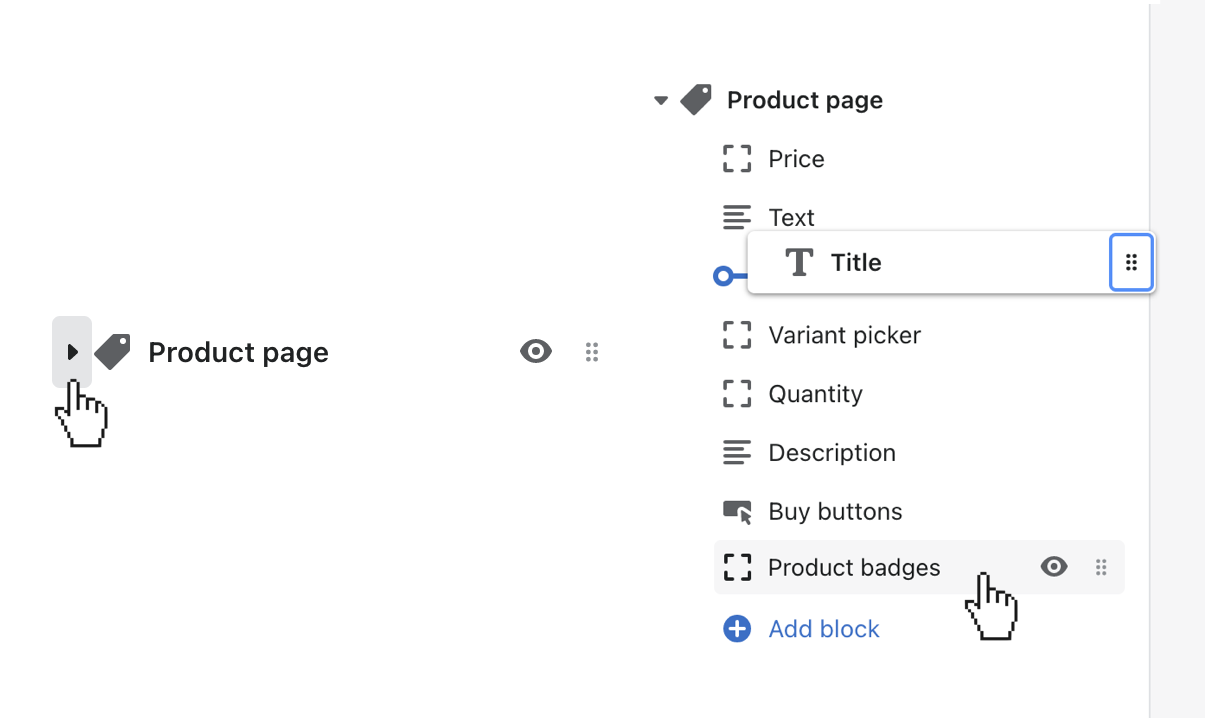Select the Quantity block
Screen dimensions: 1205x718
(815, 394)
